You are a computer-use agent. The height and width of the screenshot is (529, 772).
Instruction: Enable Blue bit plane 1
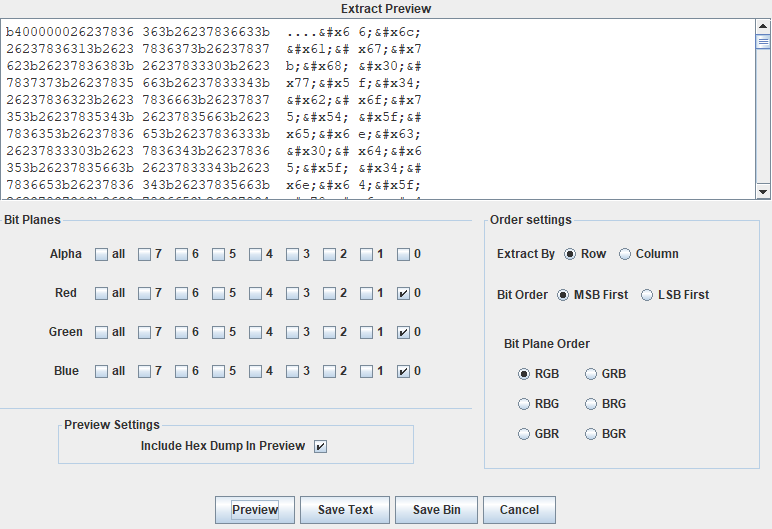pos(366,371)
